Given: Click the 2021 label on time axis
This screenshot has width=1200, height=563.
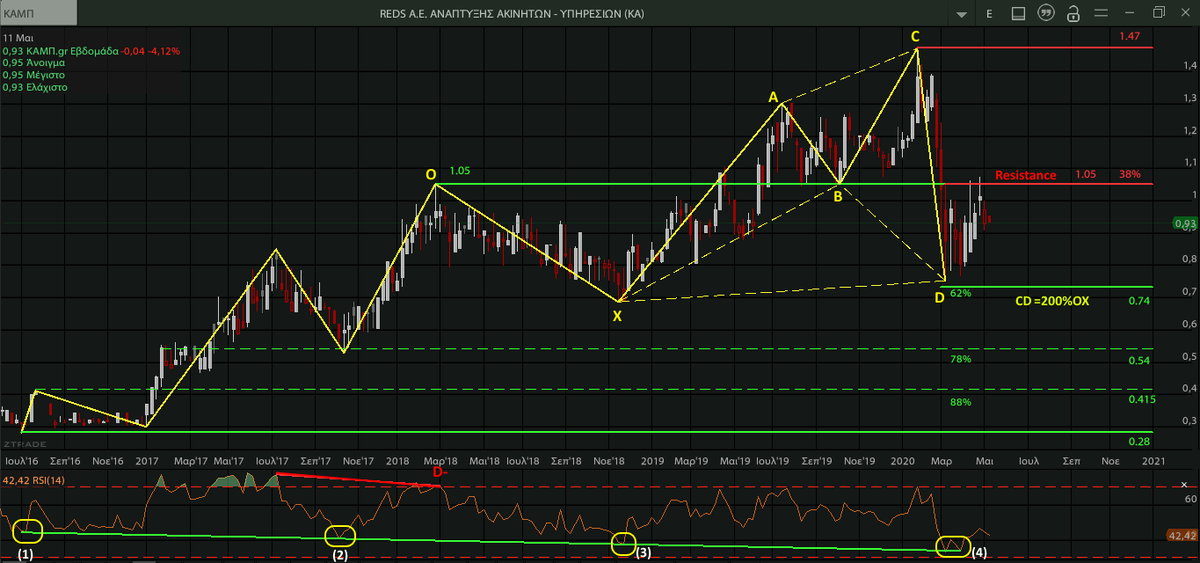Looking at the screenshot, I should (1153, 461).
